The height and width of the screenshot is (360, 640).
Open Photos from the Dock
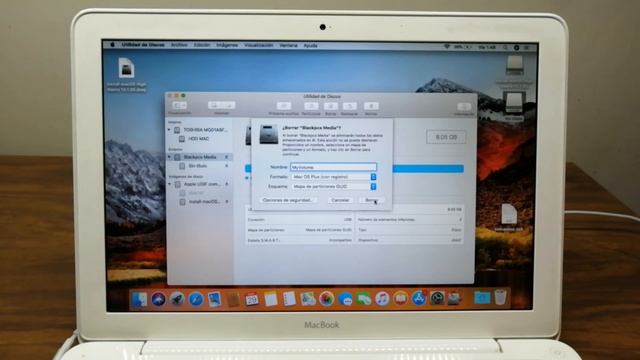click(x=326, y=299)
